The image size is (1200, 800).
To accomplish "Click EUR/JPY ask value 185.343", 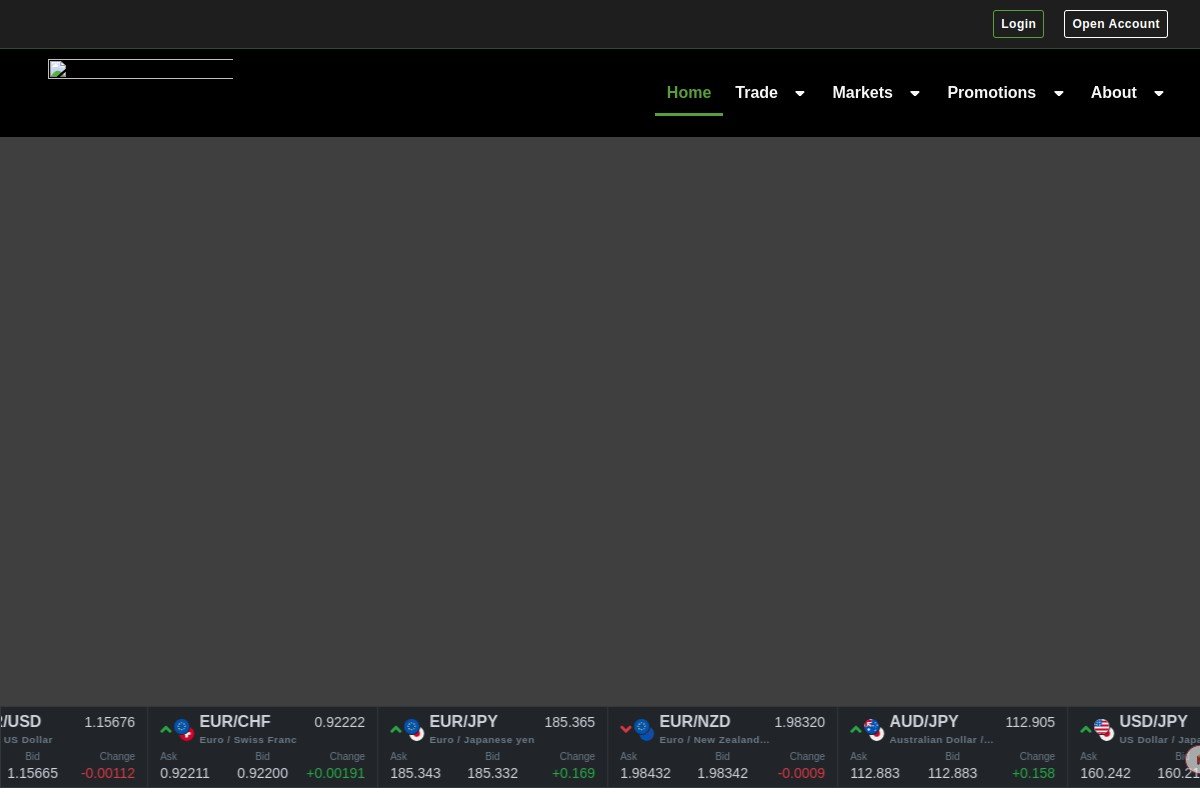I will point(415,773).
